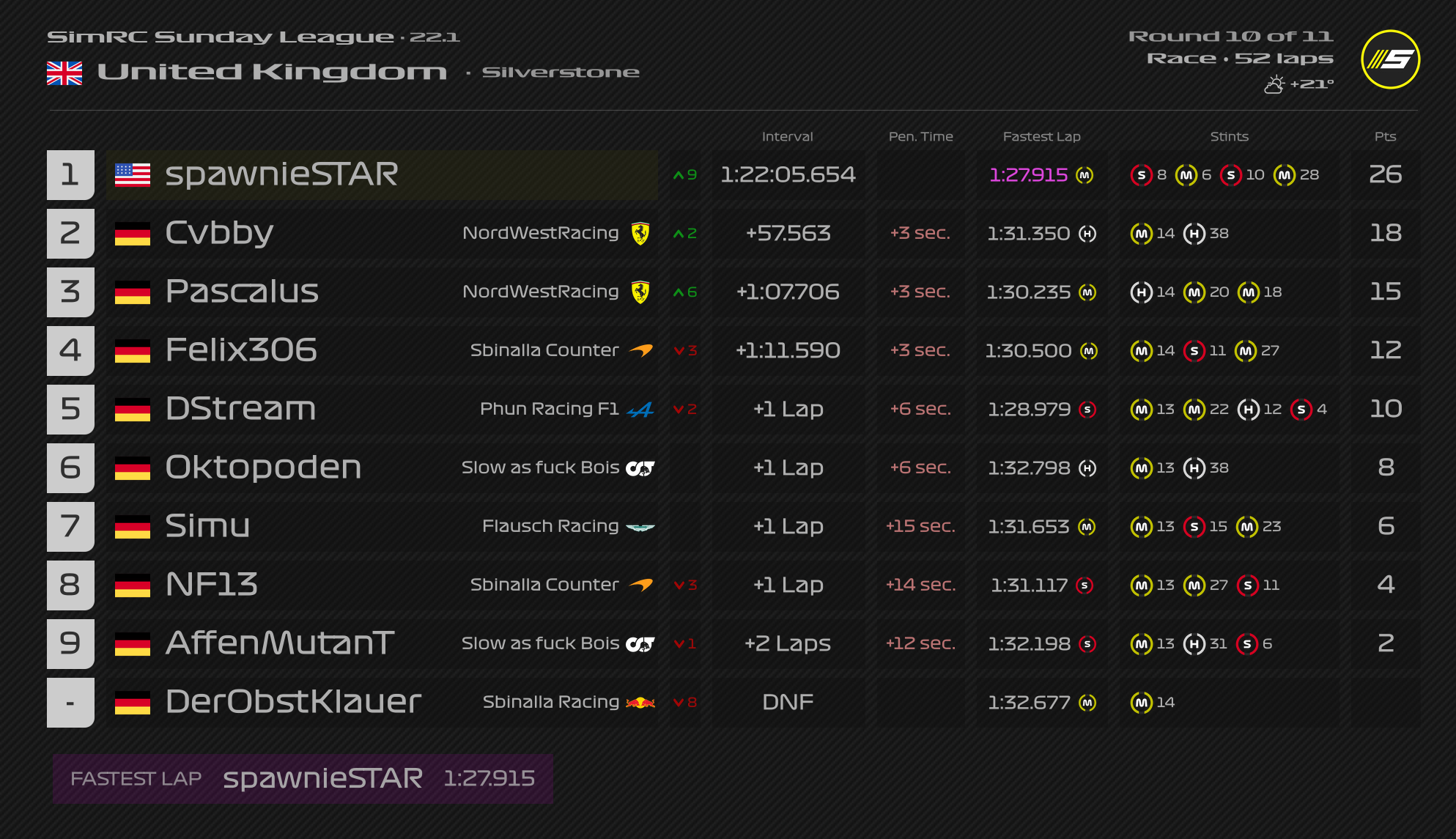Click the Aston Martin wings beside Simu

[x=640, y=526]
